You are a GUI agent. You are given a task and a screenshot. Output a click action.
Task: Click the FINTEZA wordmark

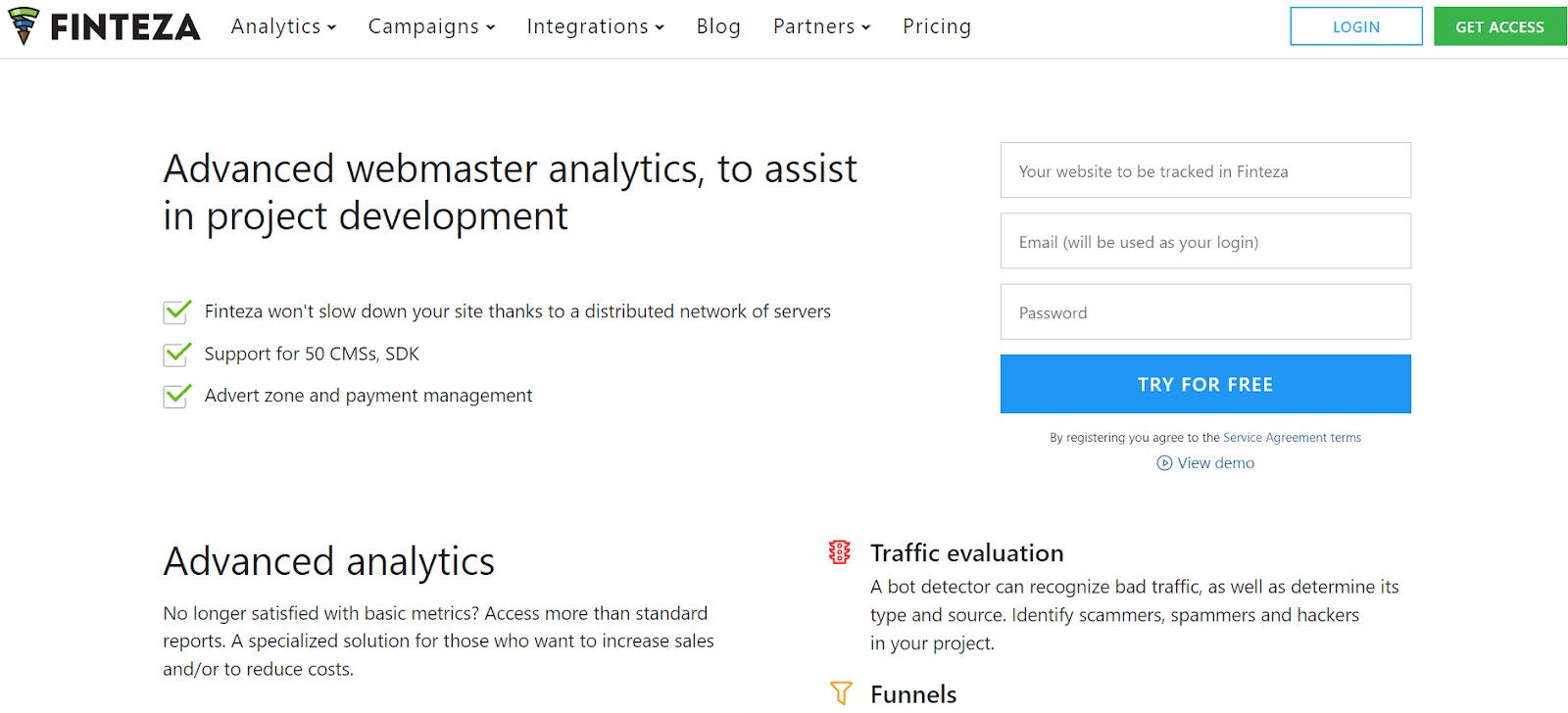tap(125, 27)
